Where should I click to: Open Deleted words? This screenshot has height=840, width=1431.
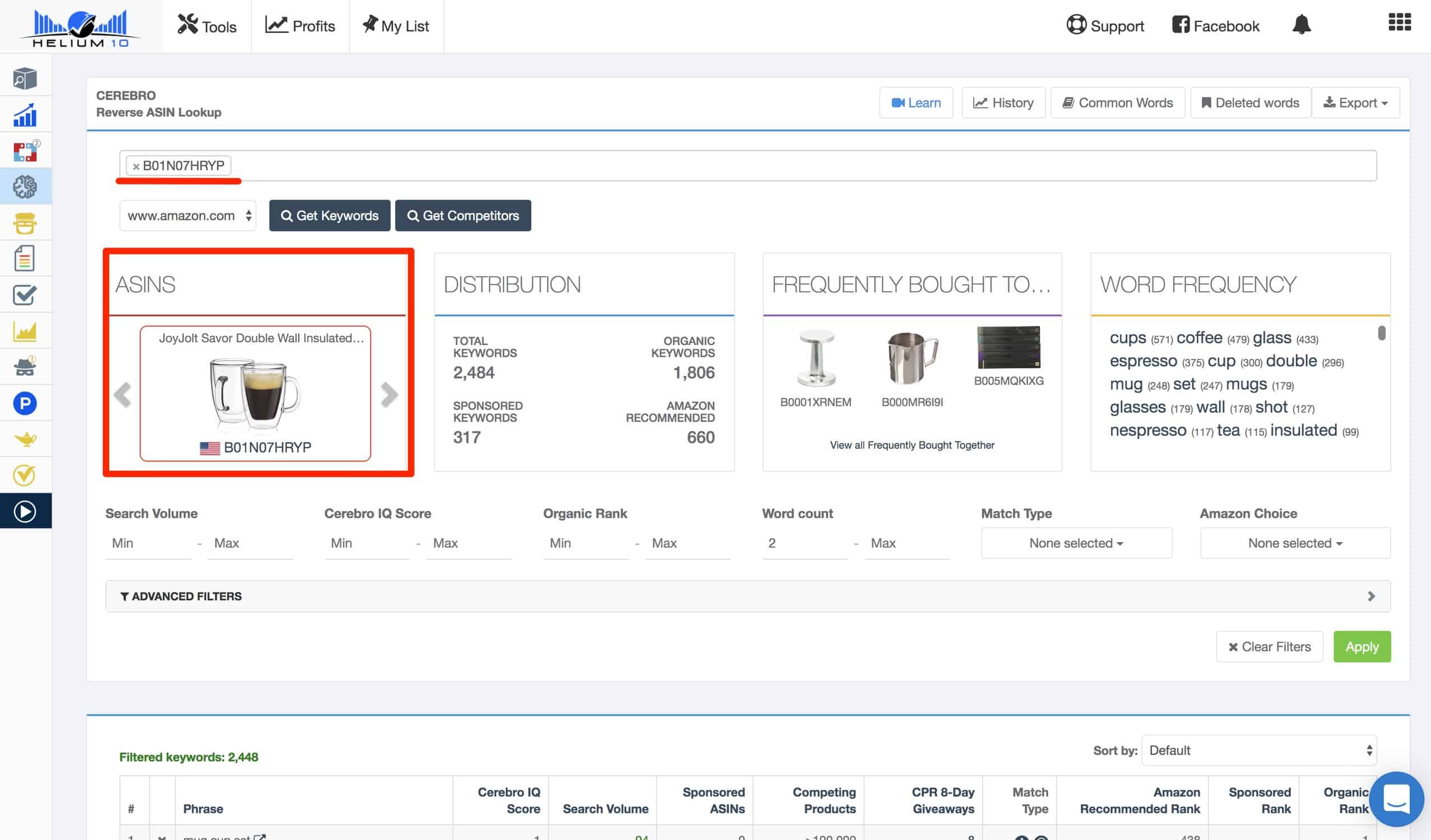1251,102
